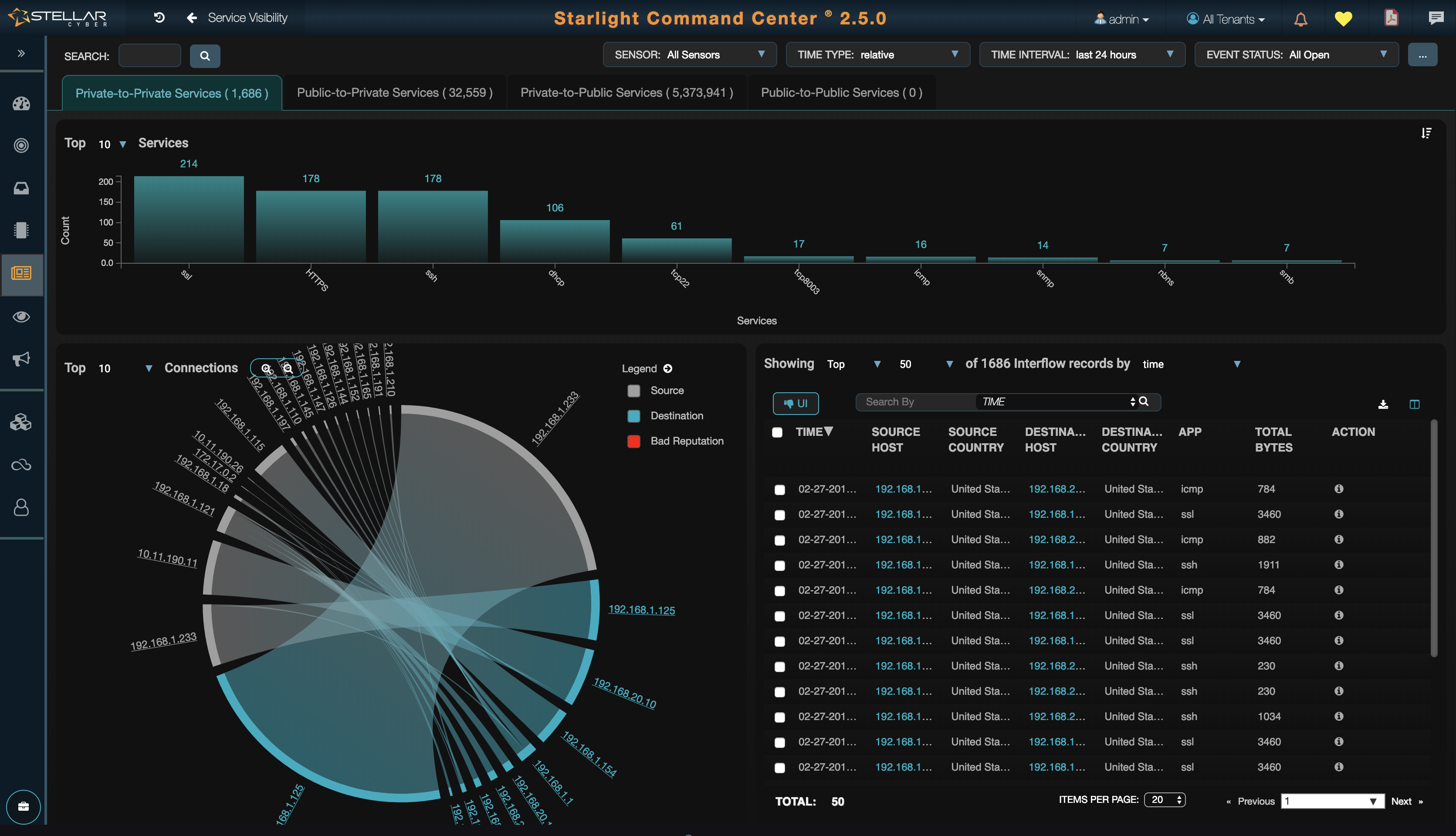
Task: Switch to Public-to-Private Services tab
Action: click(394, 92)
